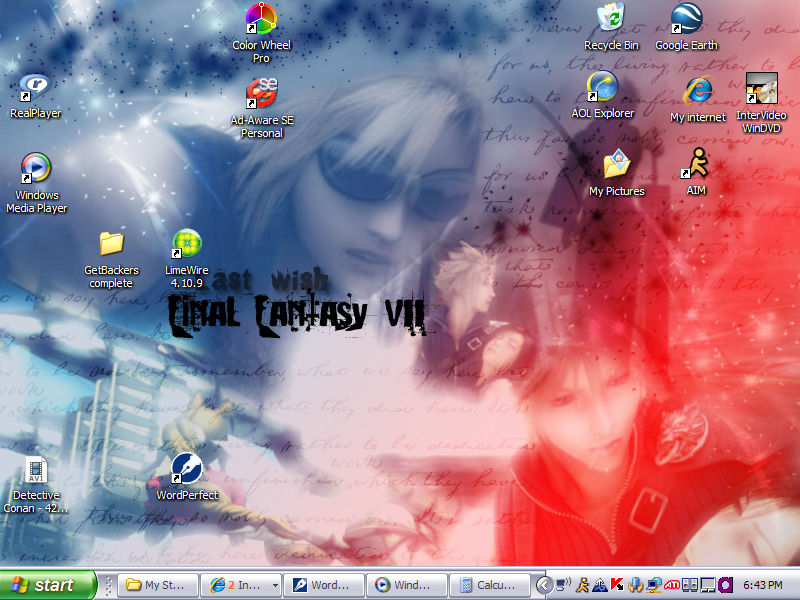The height and width of the screenshot is (600, 800).
Task: Open WordPerfect from the desktop
Action: point(186,465)
